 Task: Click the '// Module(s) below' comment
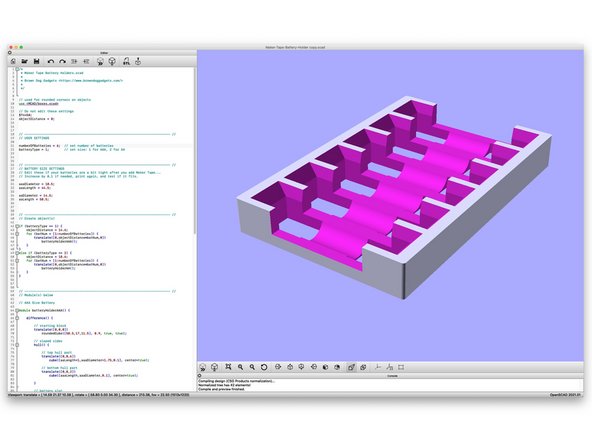(x=36, y=295)
